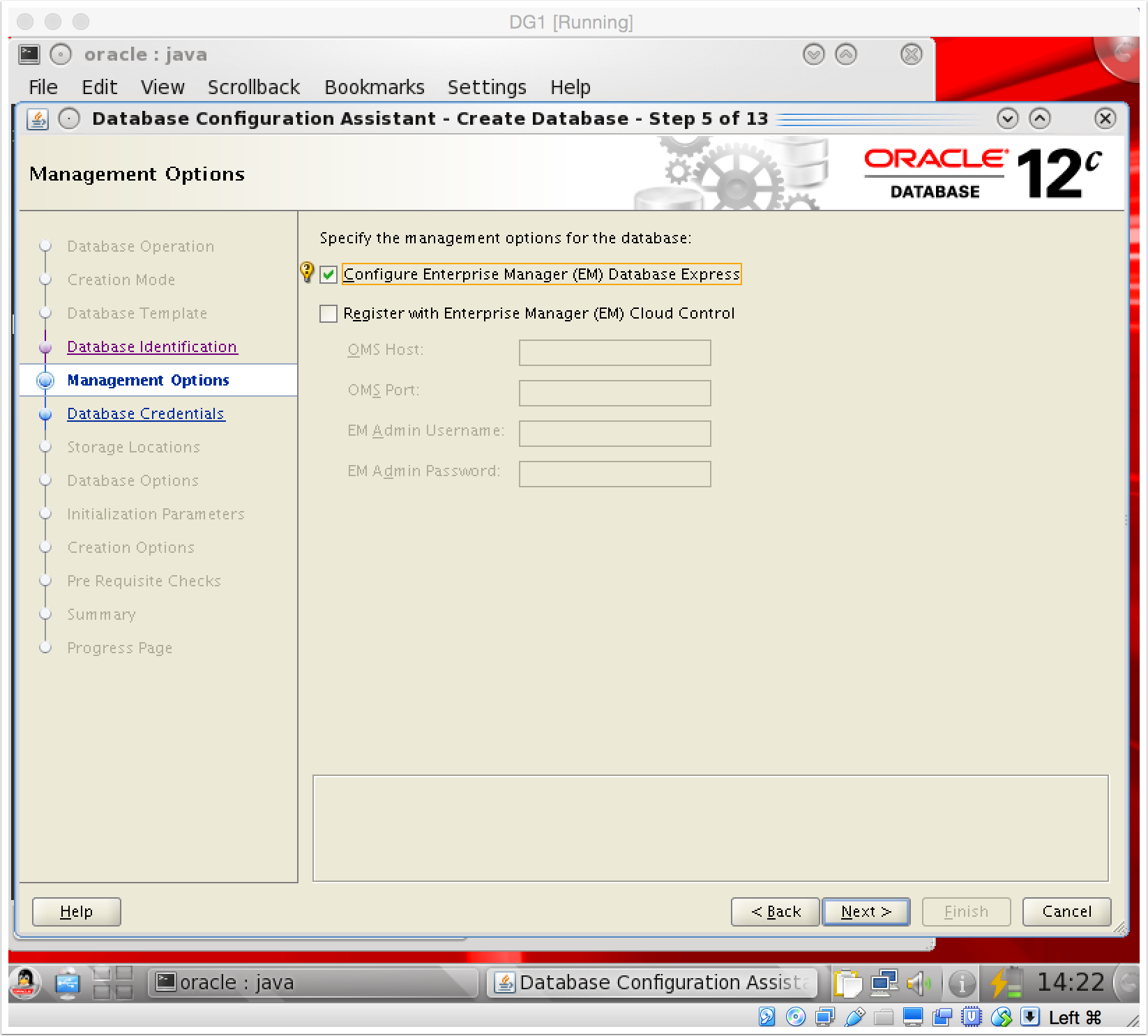The height and width of the screenshot is (1036, 1148).
Task: Open the Bookmarks menu
Action: 375,87
